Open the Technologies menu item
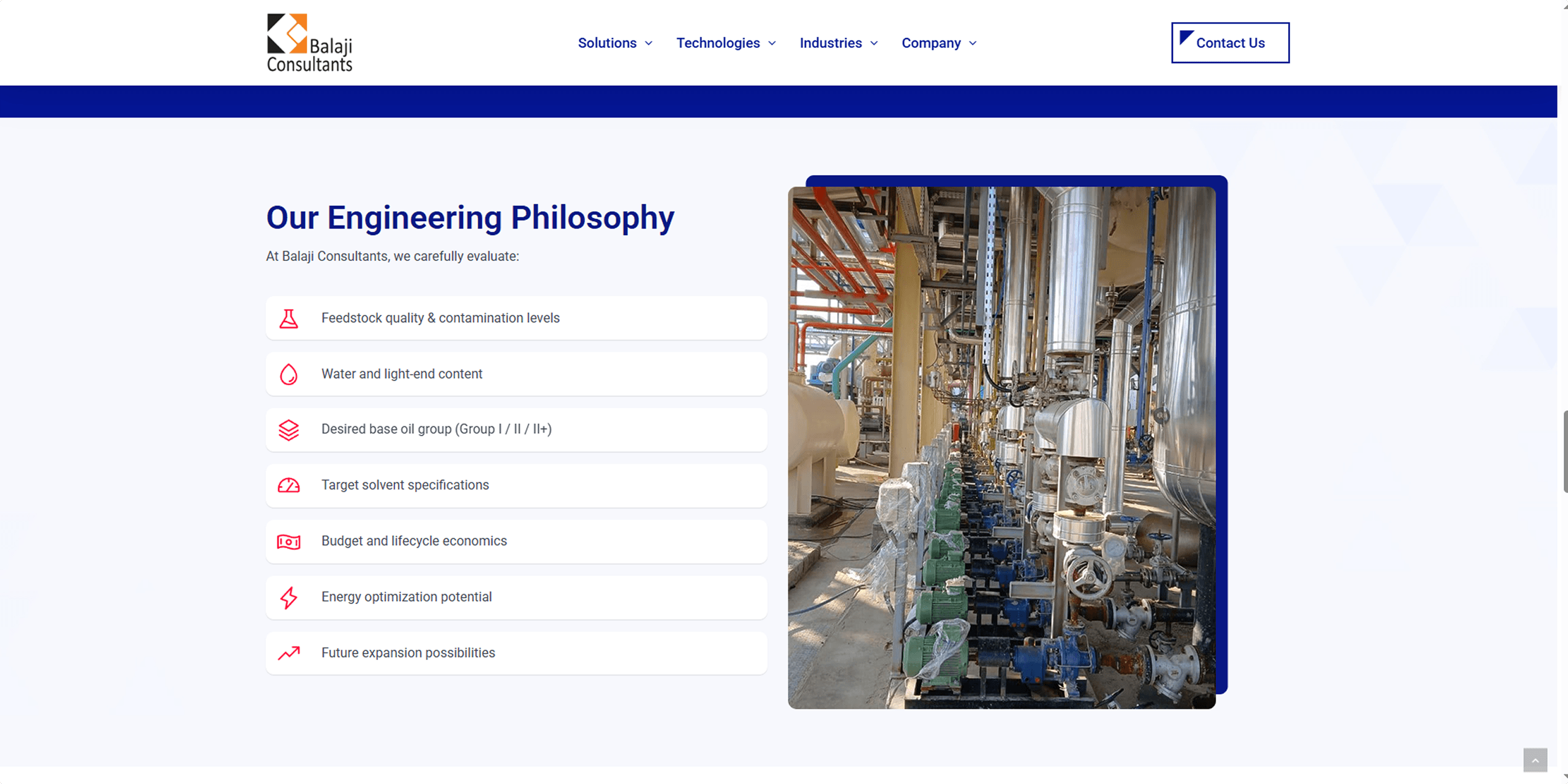Screen dimensions: 1568x784 (x=718, y=43)
